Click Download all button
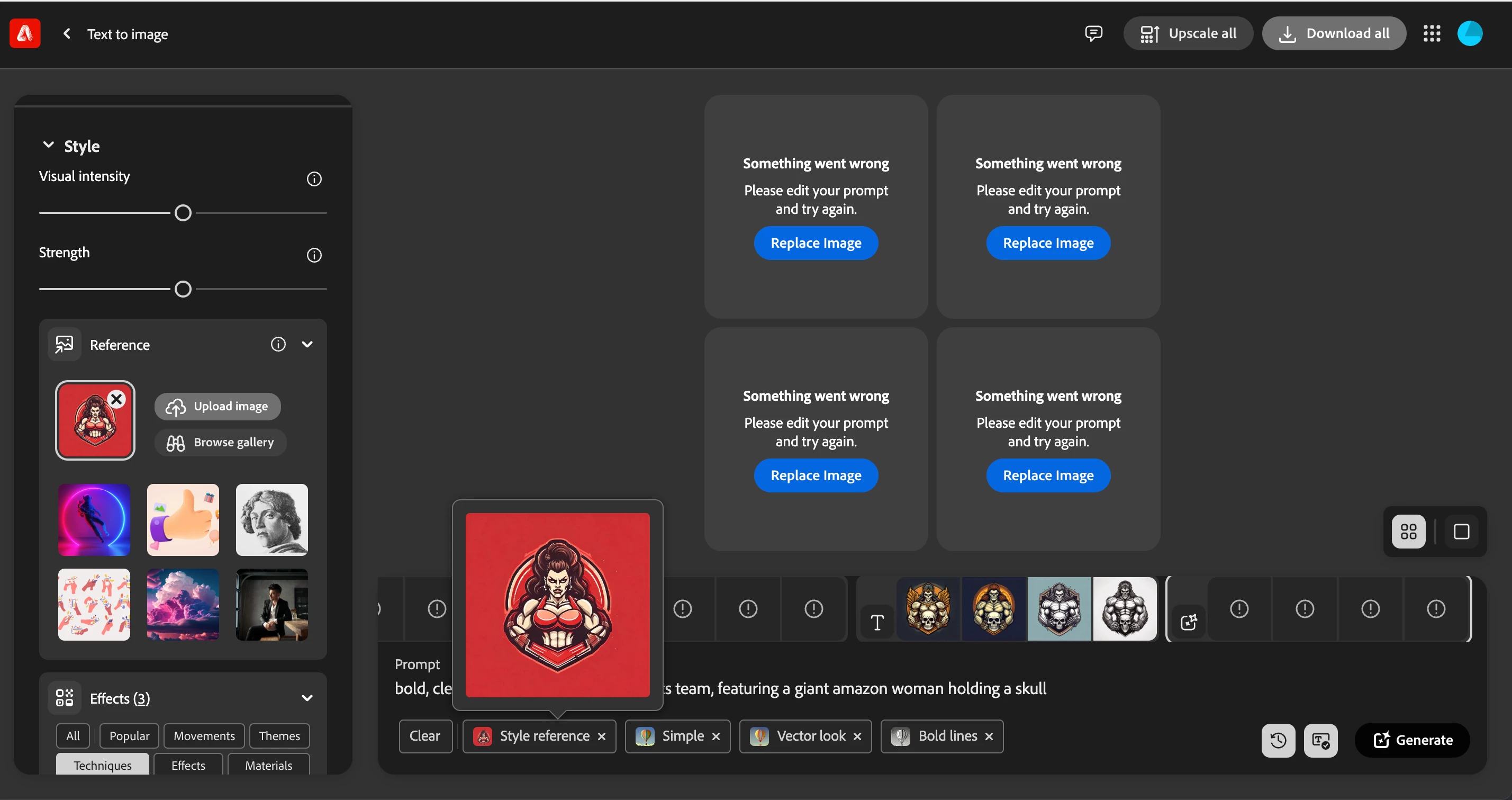This screenshot has height=800, width=1512. point(1334,33)
